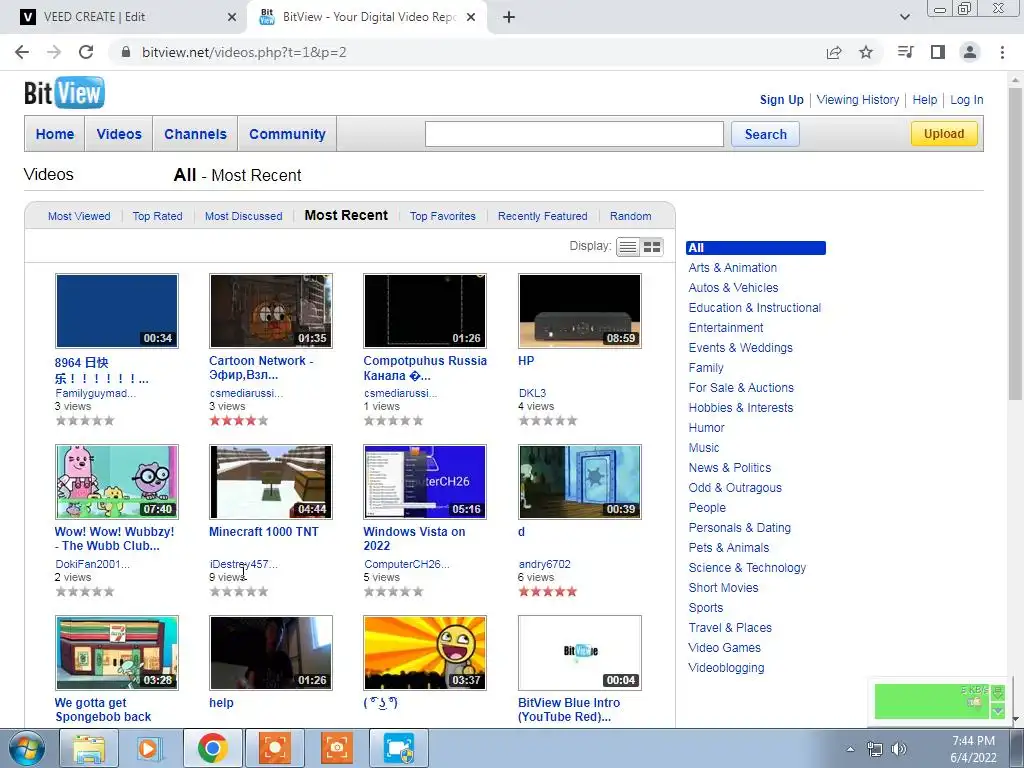The image size is (1024, 768).
Task: Go back to previous page
Action: (x=22, y=52)
